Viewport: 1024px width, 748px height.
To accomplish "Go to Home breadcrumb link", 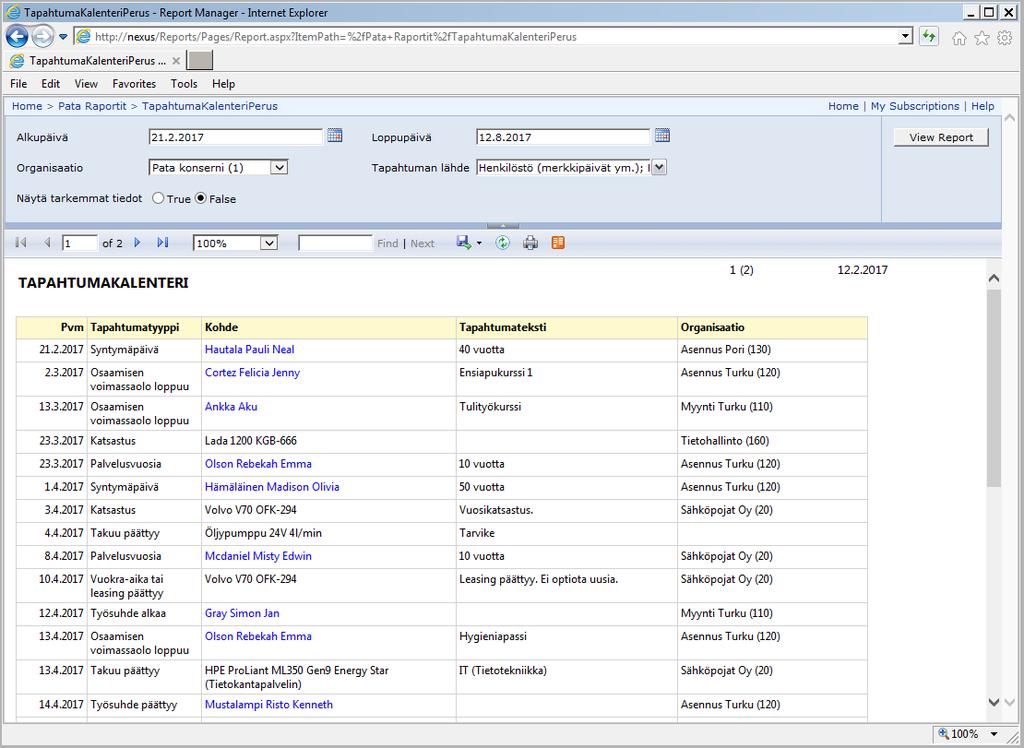I will click(27, 106).
